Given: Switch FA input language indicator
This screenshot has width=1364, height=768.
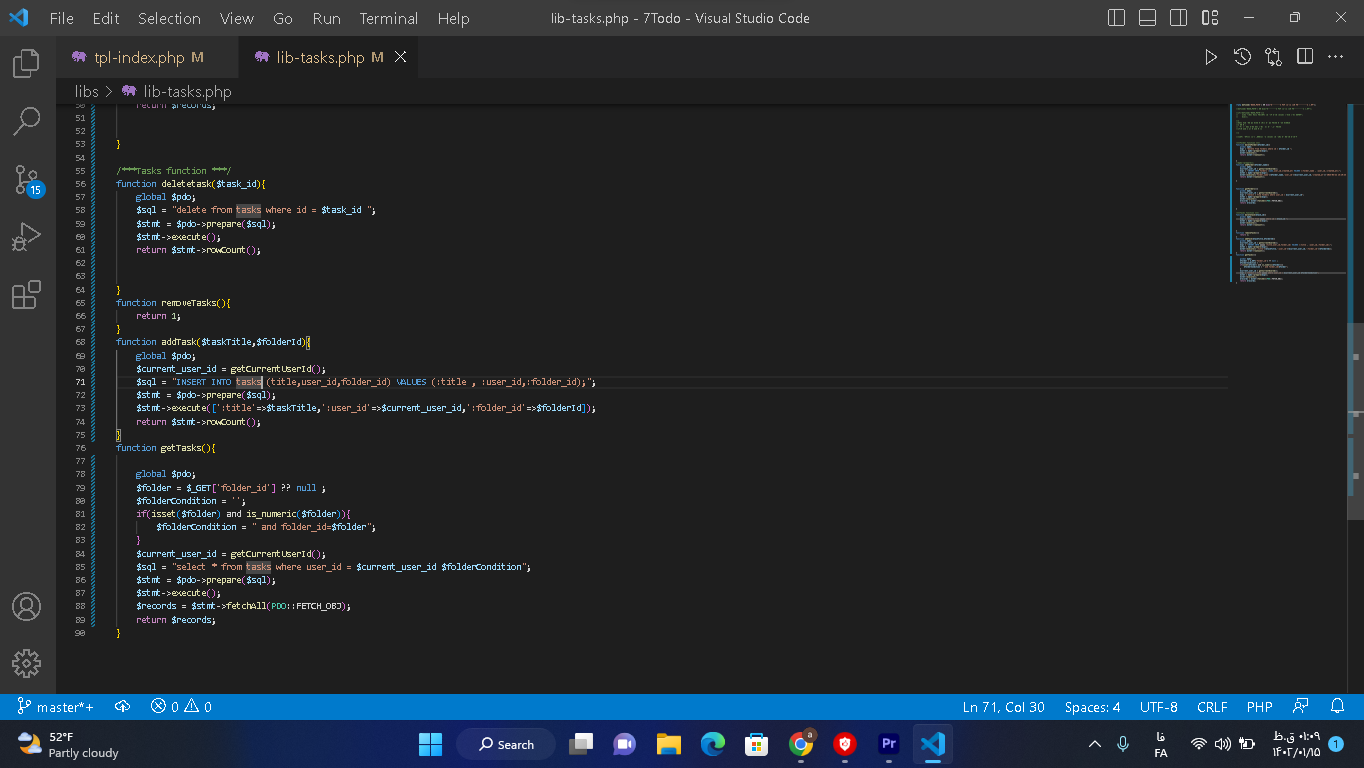Looking at the screenshot, I should 1161,744.
